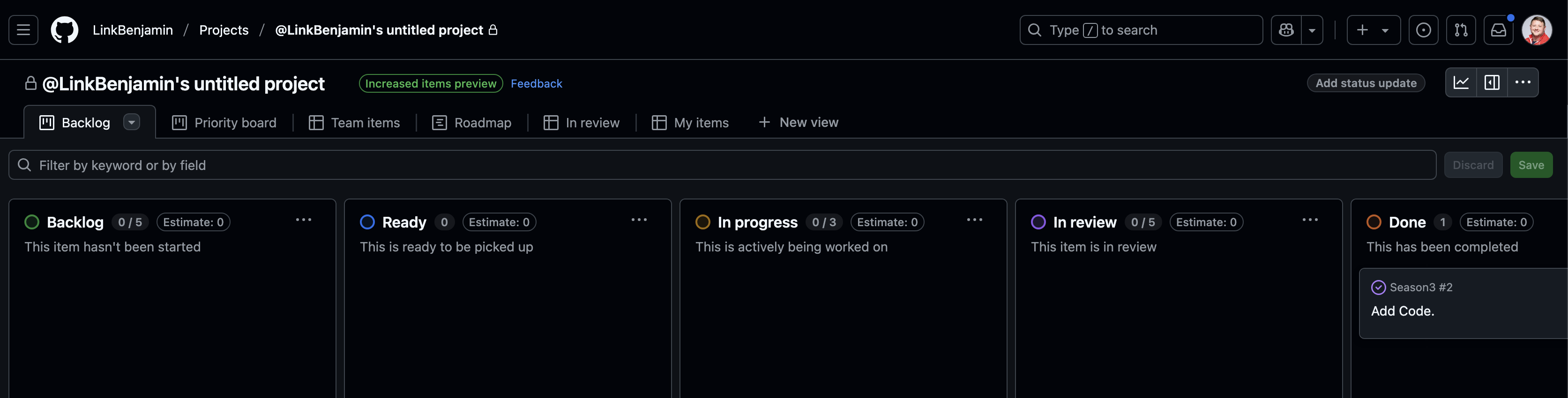Open project more options menu

[x=1523, y=83]
